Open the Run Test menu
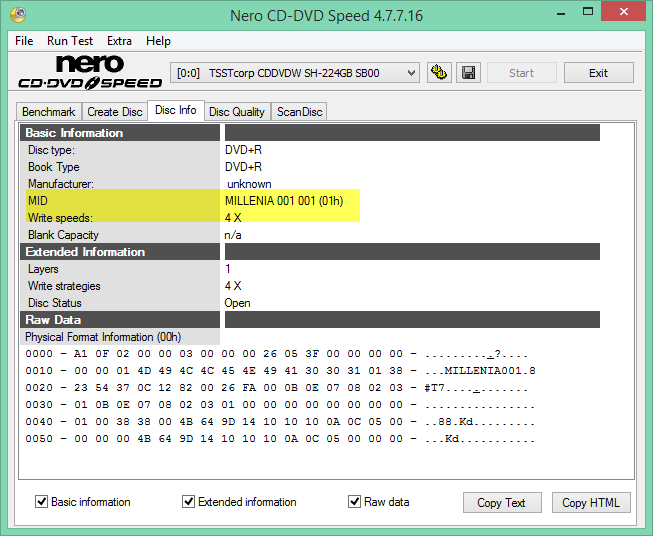This screenshot has width=653, height=536. tap(70, 41)
